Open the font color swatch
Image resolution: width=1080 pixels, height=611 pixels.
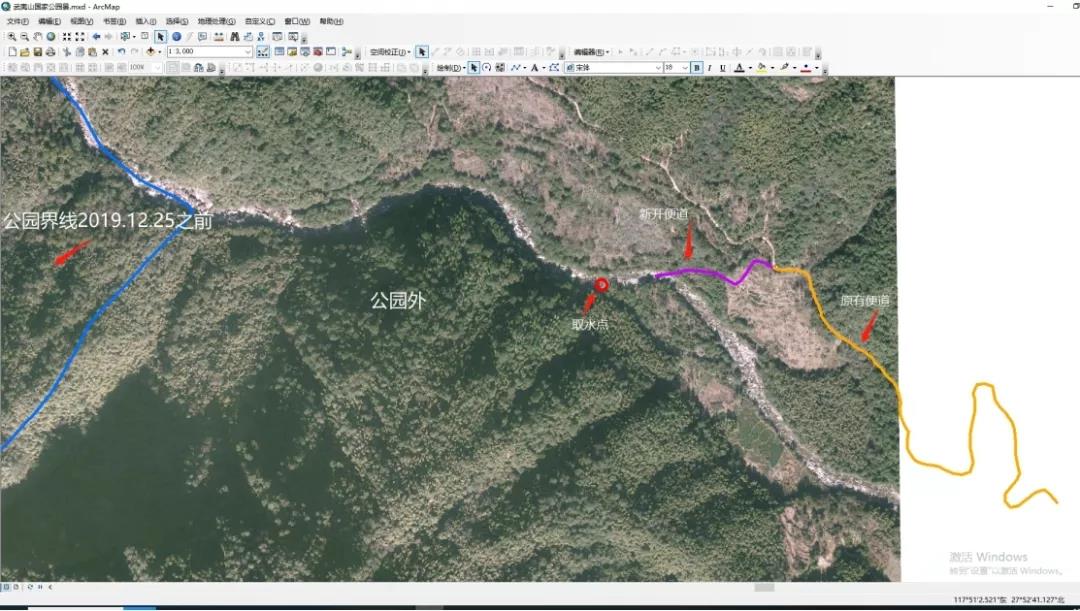coord(739,68)
